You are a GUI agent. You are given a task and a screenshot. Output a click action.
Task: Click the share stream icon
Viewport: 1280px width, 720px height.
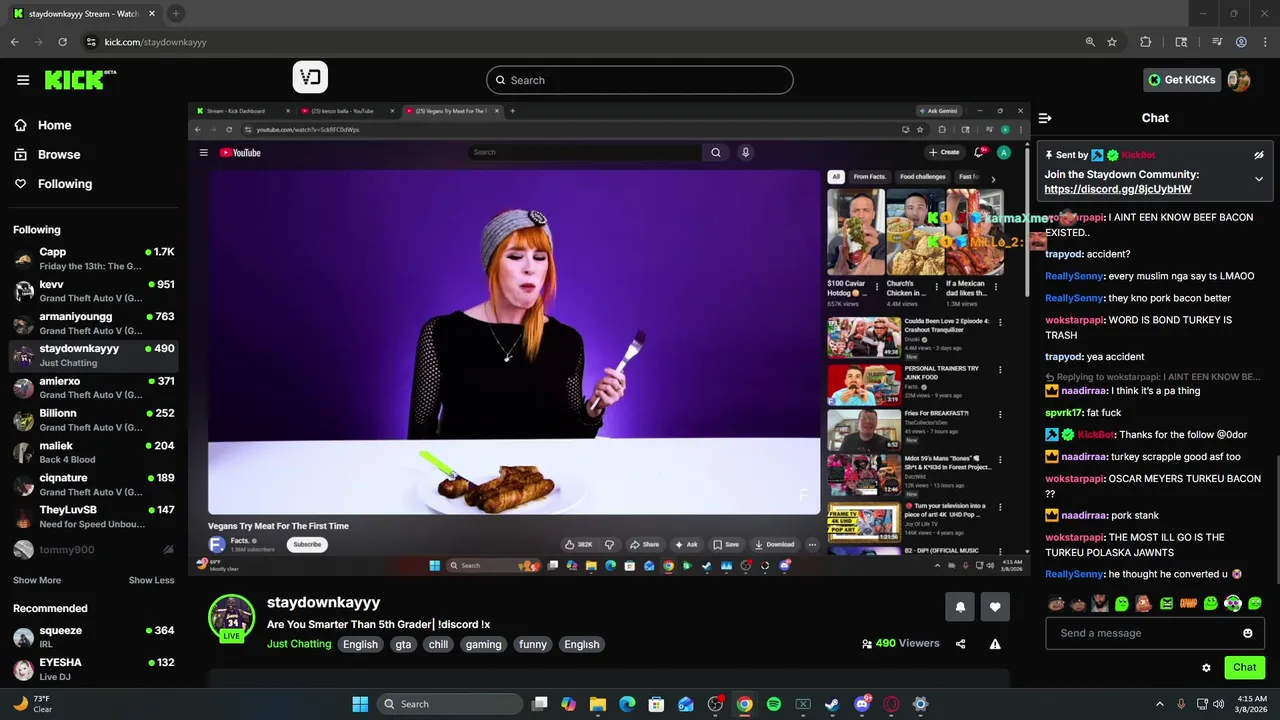coord(961,644)
